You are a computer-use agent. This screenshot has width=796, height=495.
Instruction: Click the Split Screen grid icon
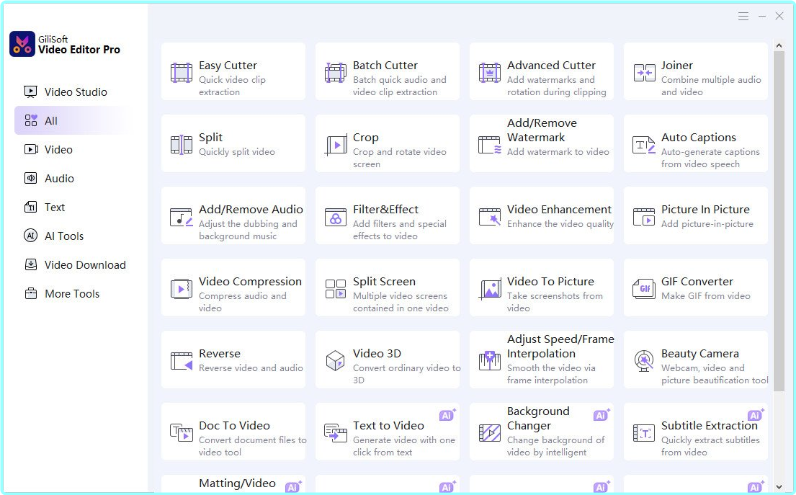click(x=336, y=289)
